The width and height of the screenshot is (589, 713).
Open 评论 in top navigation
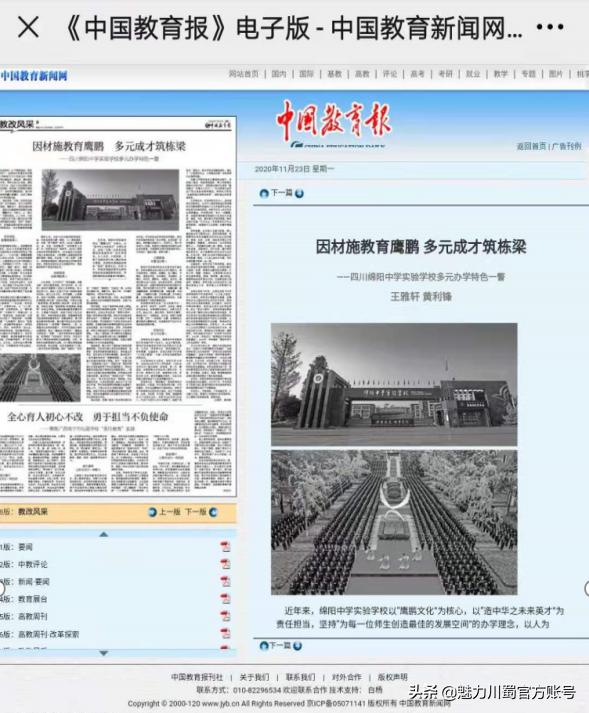[x=390, y=74]
